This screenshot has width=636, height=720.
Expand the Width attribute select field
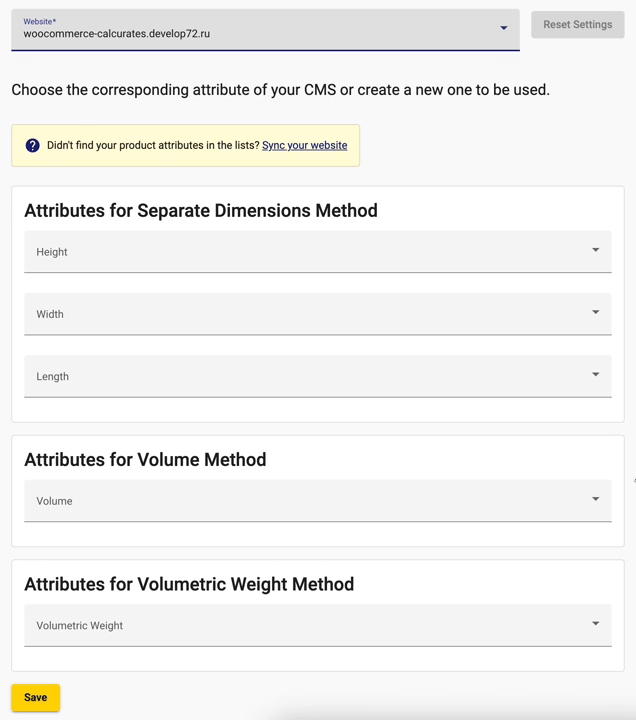(318, 314)
